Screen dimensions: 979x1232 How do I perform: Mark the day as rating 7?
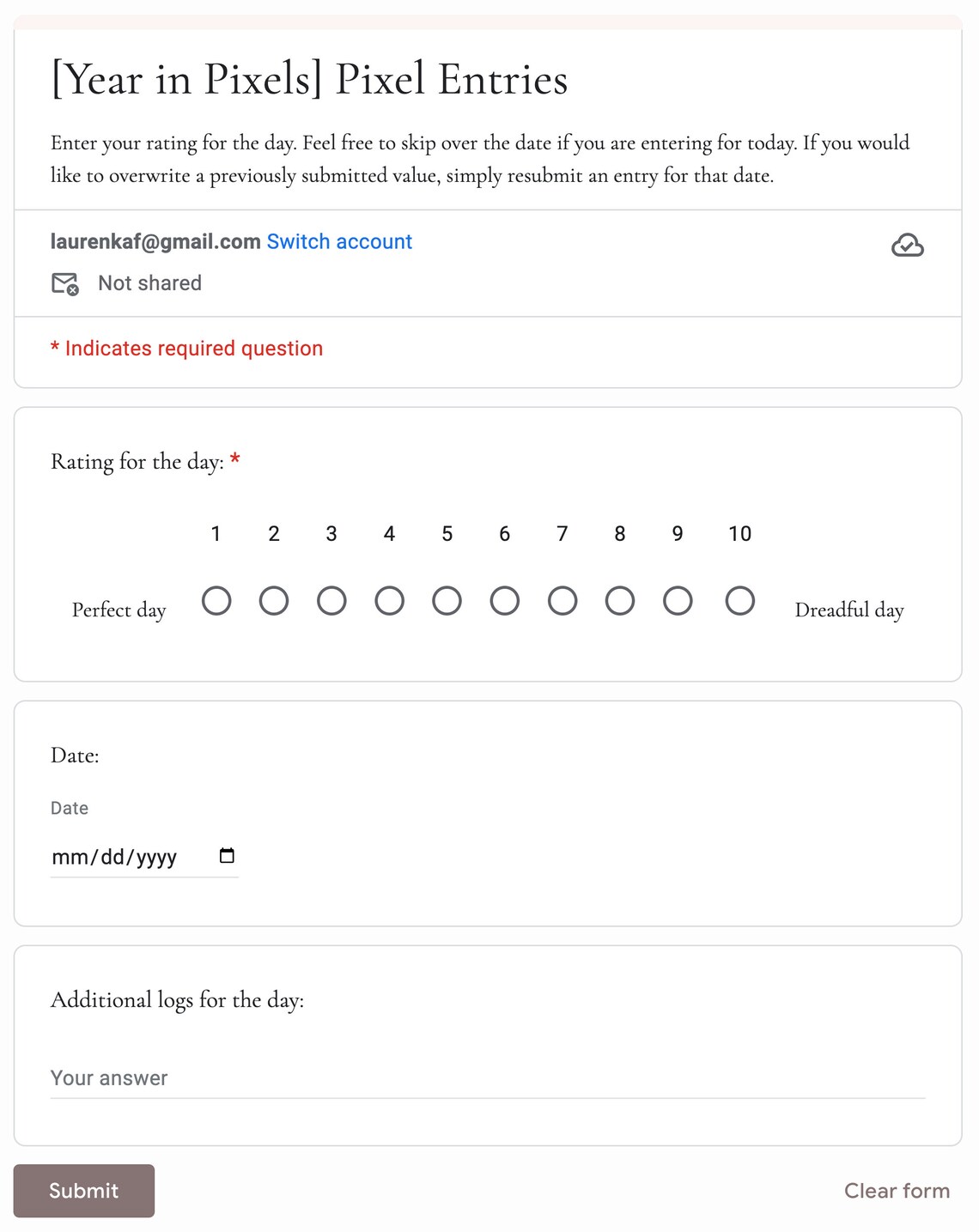(562, 601)
